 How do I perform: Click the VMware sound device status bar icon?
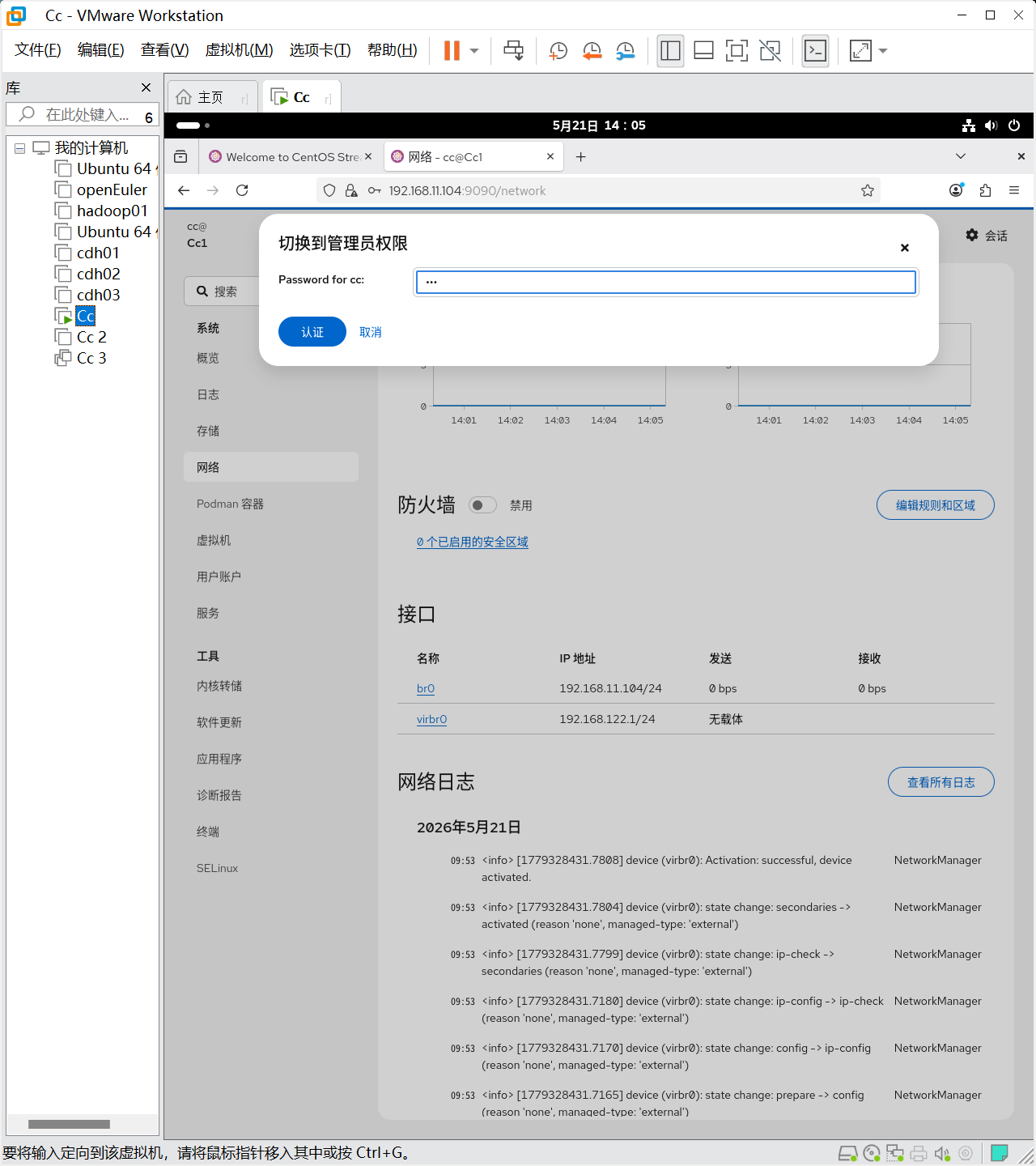point(942,1153)
